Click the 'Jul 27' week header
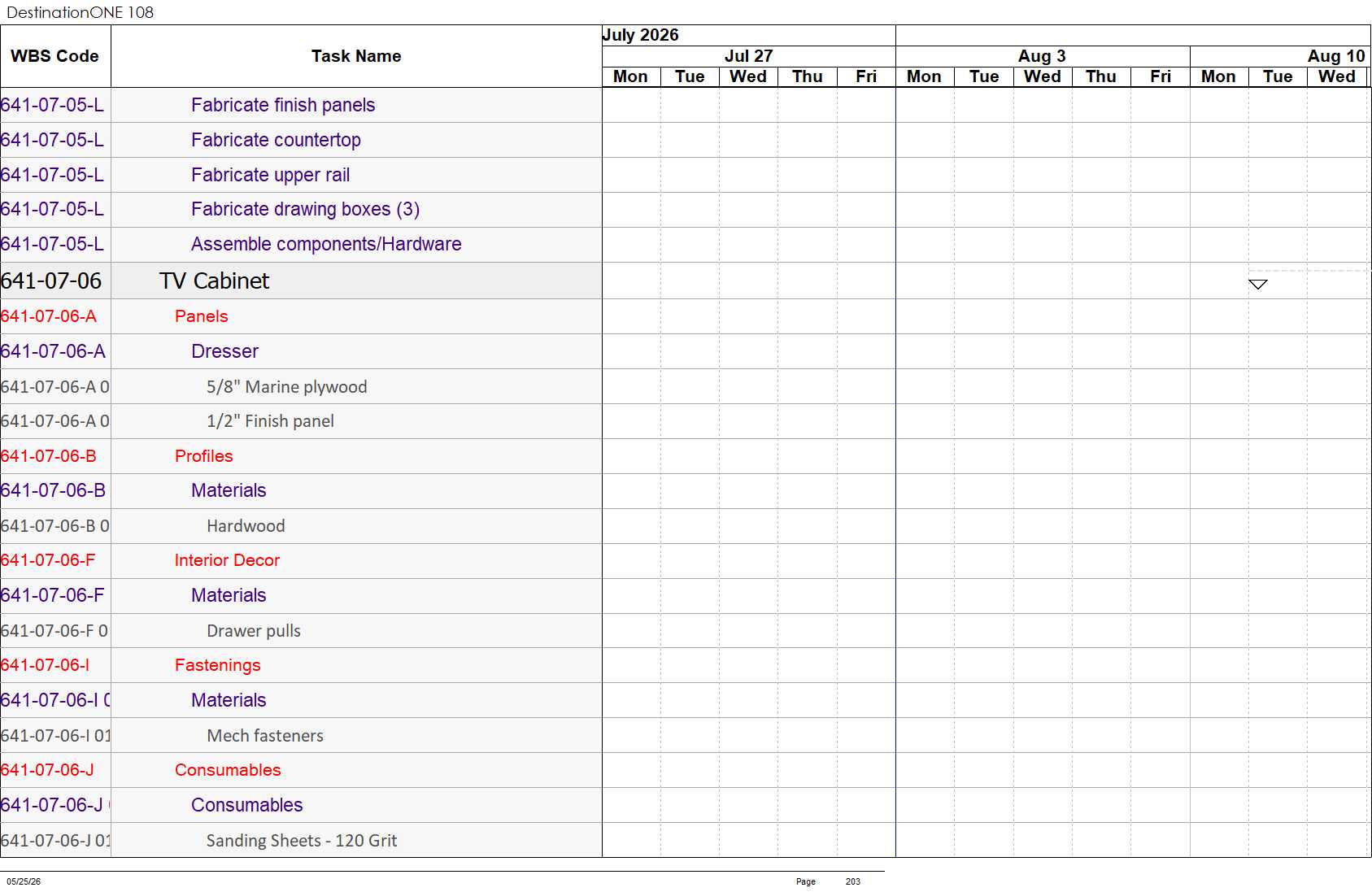 (748, 56)
